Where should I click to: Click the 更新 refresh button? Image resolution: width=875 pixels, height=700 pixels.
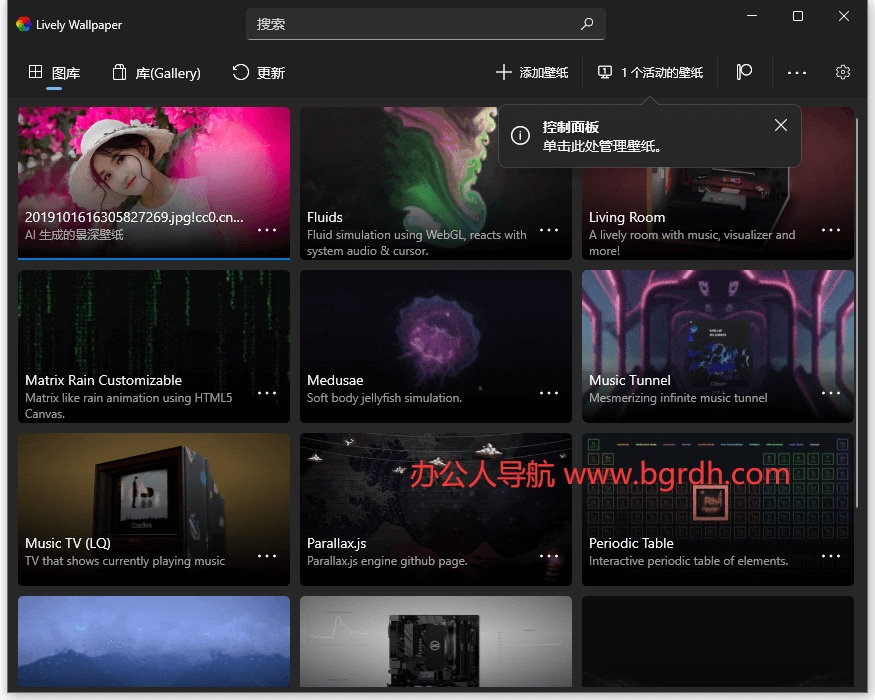(x=259, y=72)
